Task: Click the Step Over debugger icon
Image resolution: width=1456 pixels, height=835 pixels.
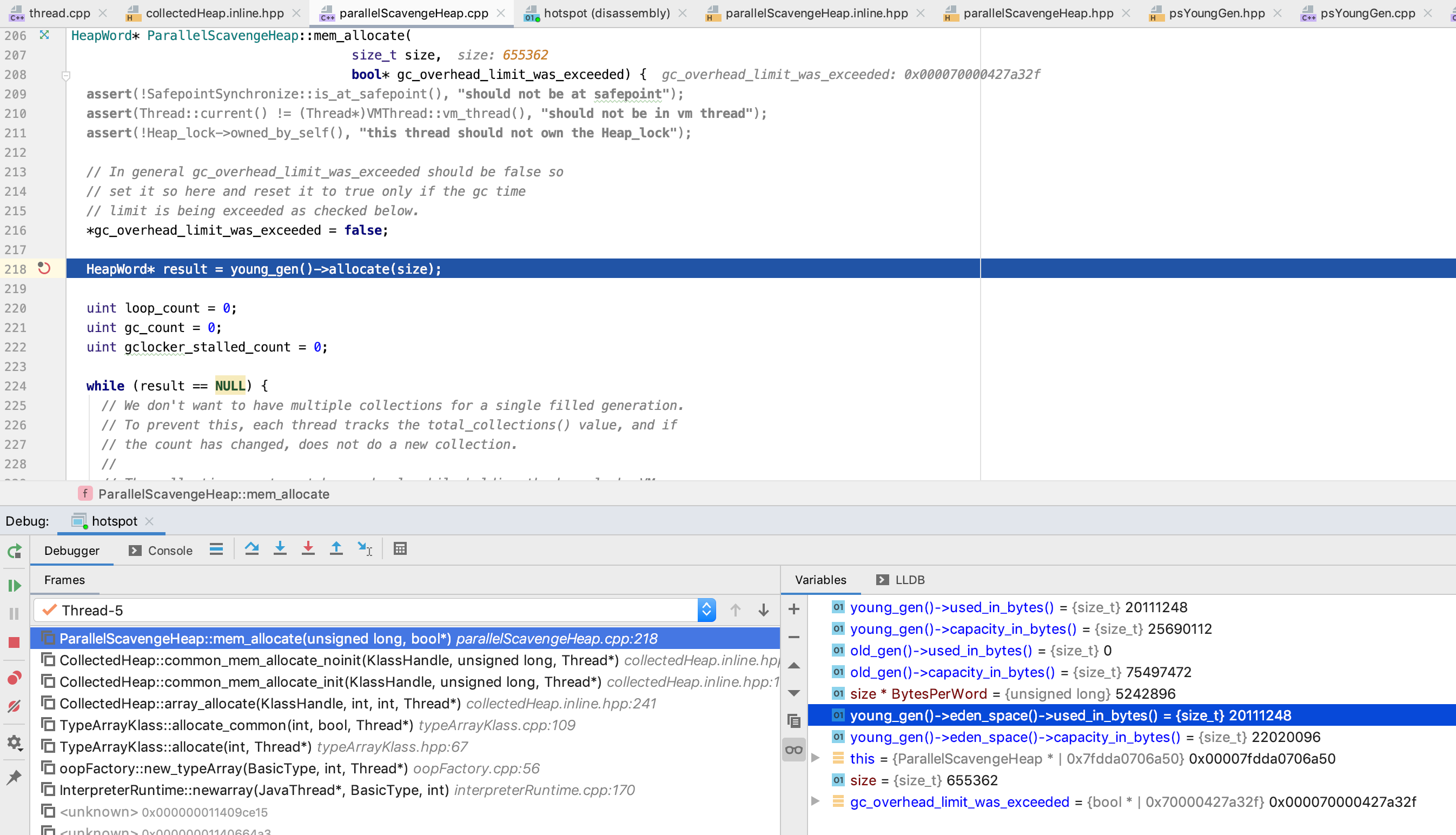Action: (251, 549)
